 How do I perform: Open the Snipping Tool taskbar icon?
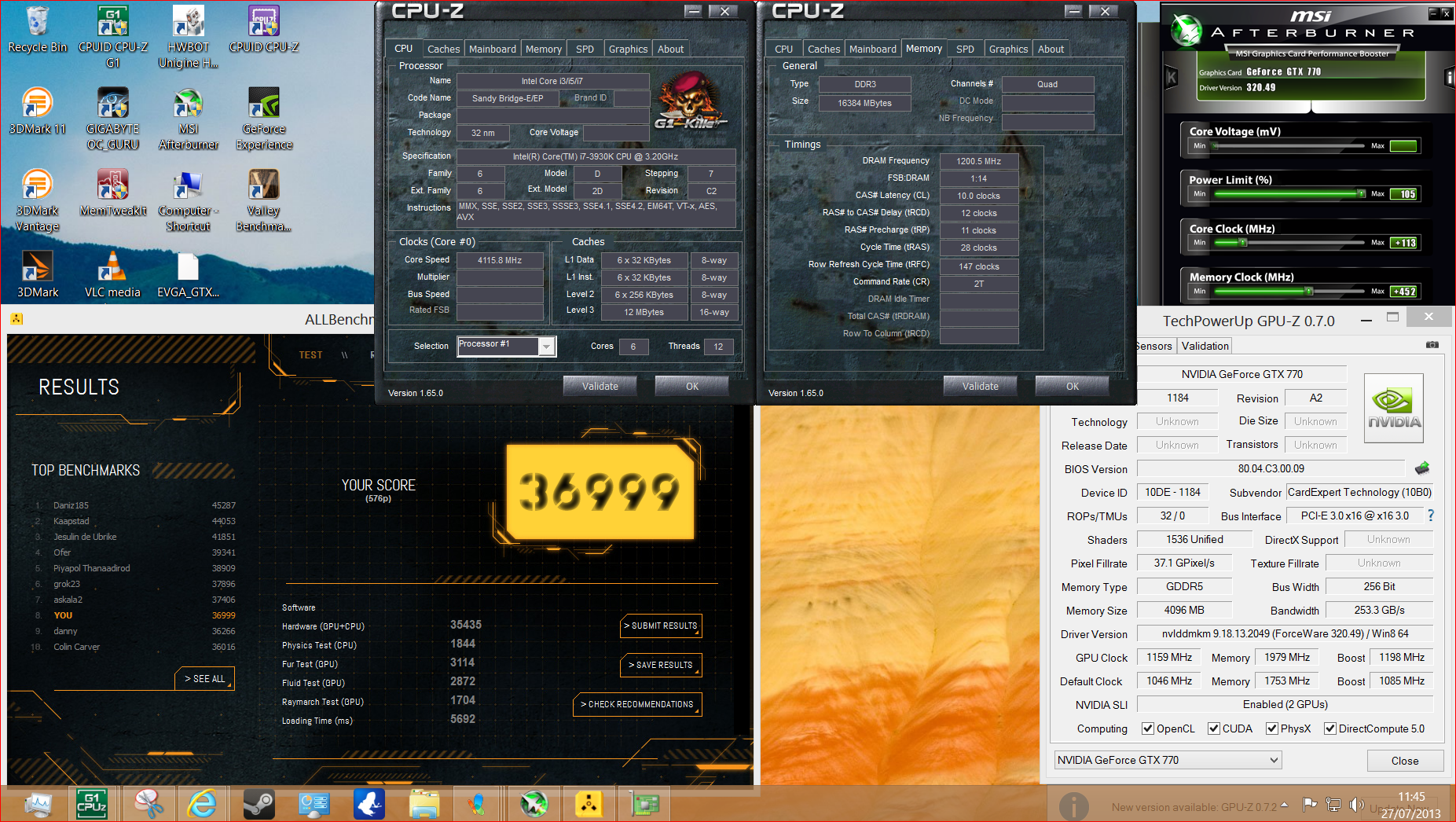(x=147, y=804)
